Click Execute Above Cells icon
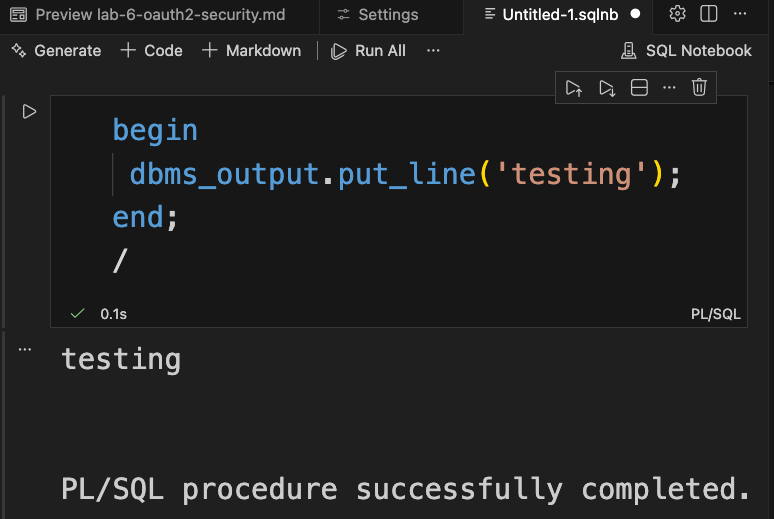 click(x=574, y=88)
